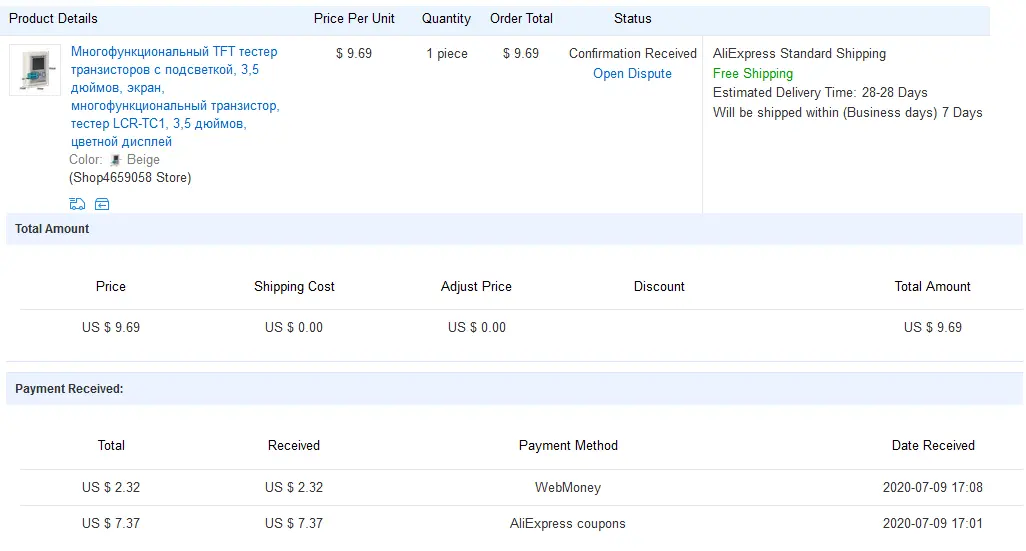This screenshot has width=1026, height=551.
Task: Open the transistor tester product thumbnail
Action: pos(35,70)
